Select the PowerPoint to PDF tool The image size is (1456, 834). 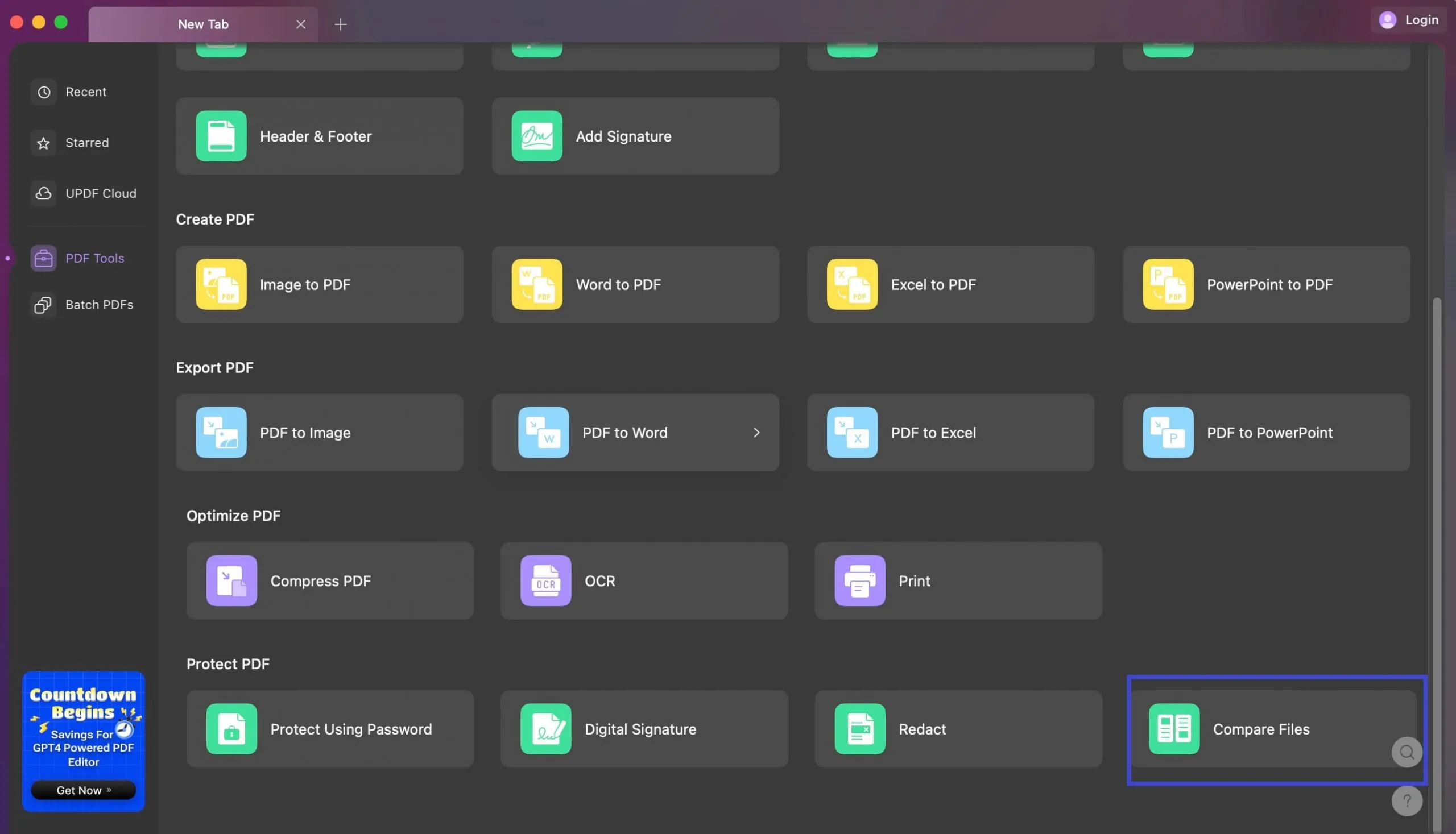click(1268, 284)
